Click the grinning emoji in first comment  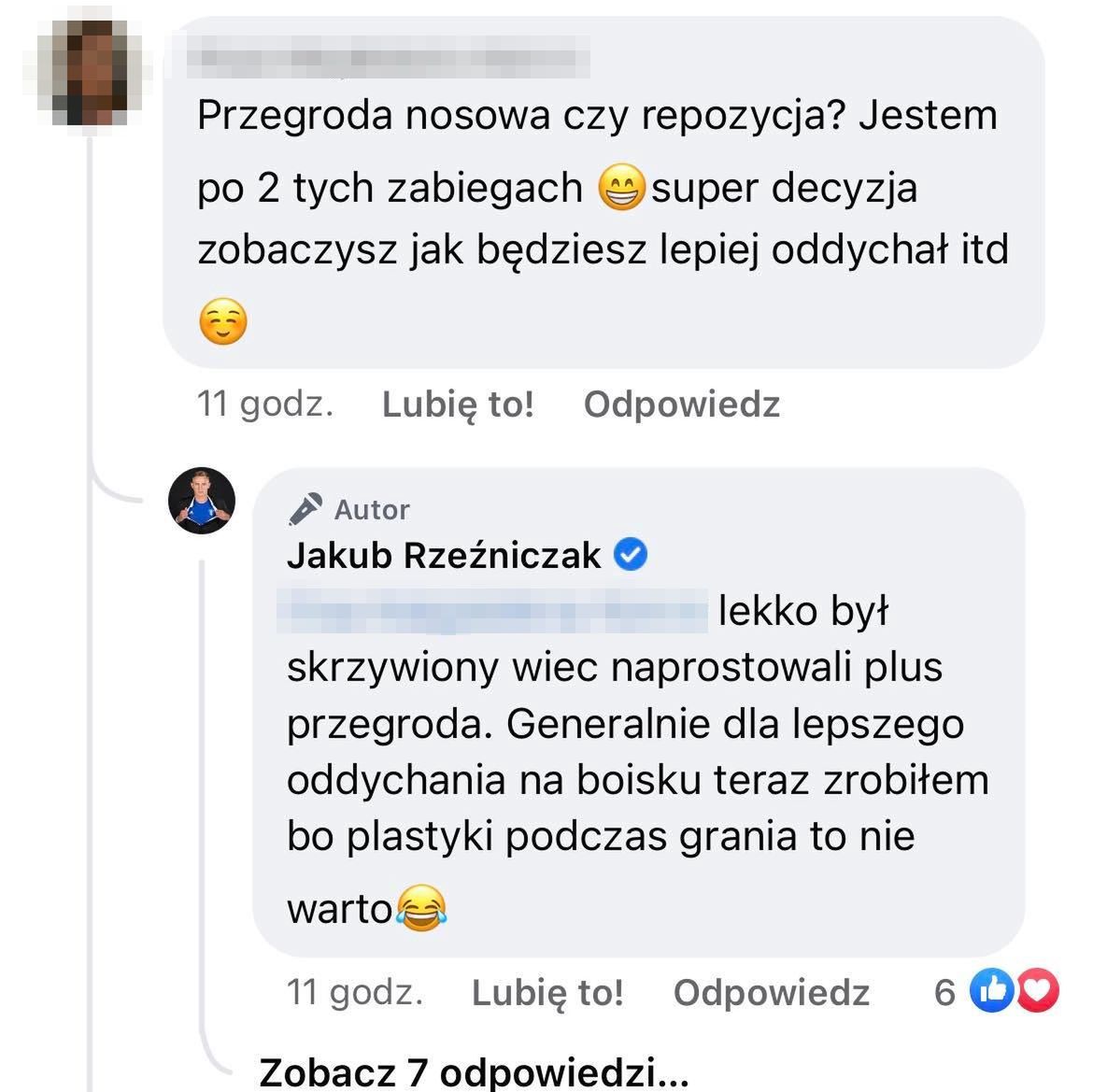point(622,188)
